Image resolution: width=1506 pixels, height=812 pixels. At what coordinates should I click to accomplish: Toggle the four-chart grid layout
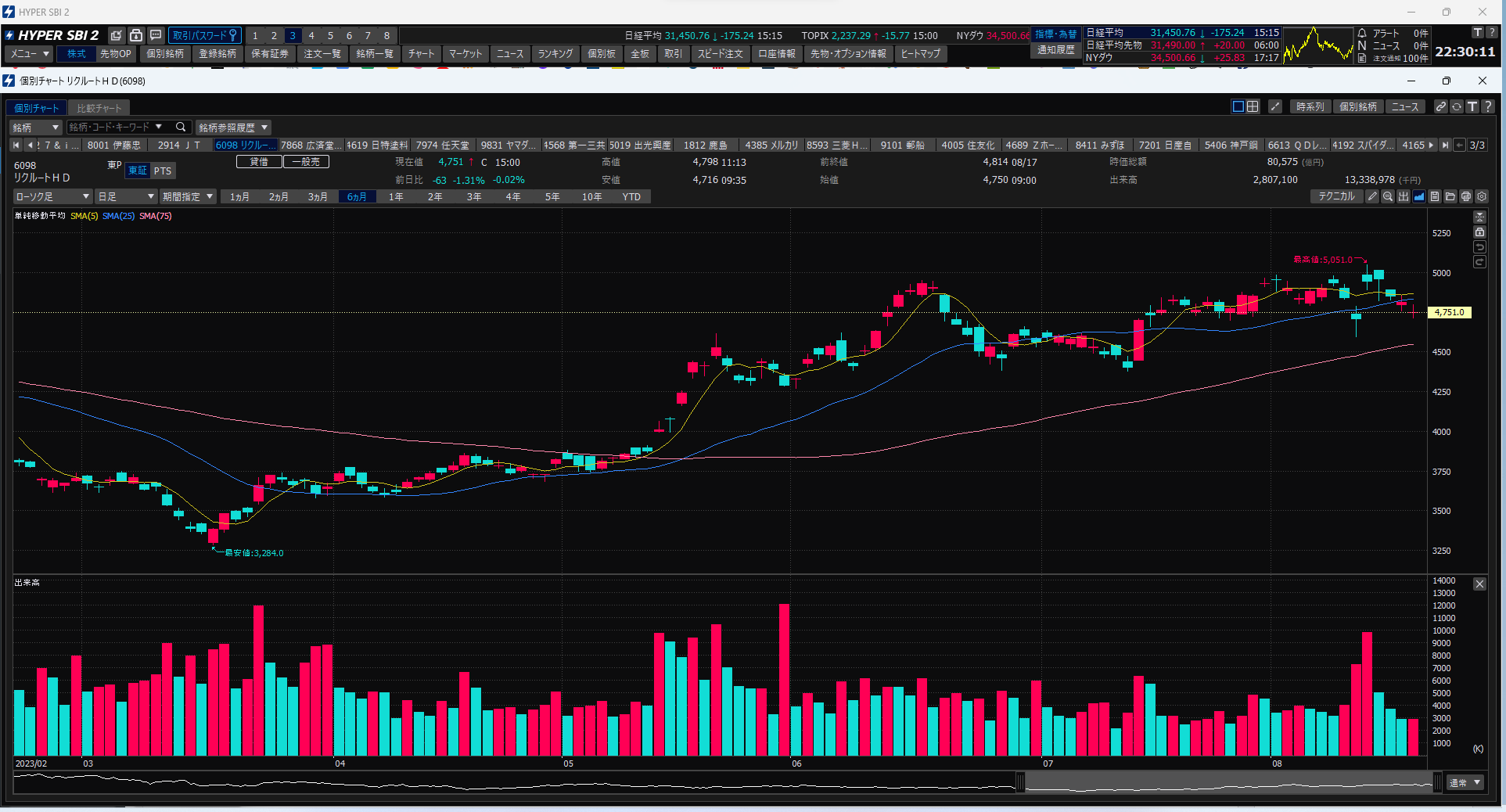point(1253,106)
